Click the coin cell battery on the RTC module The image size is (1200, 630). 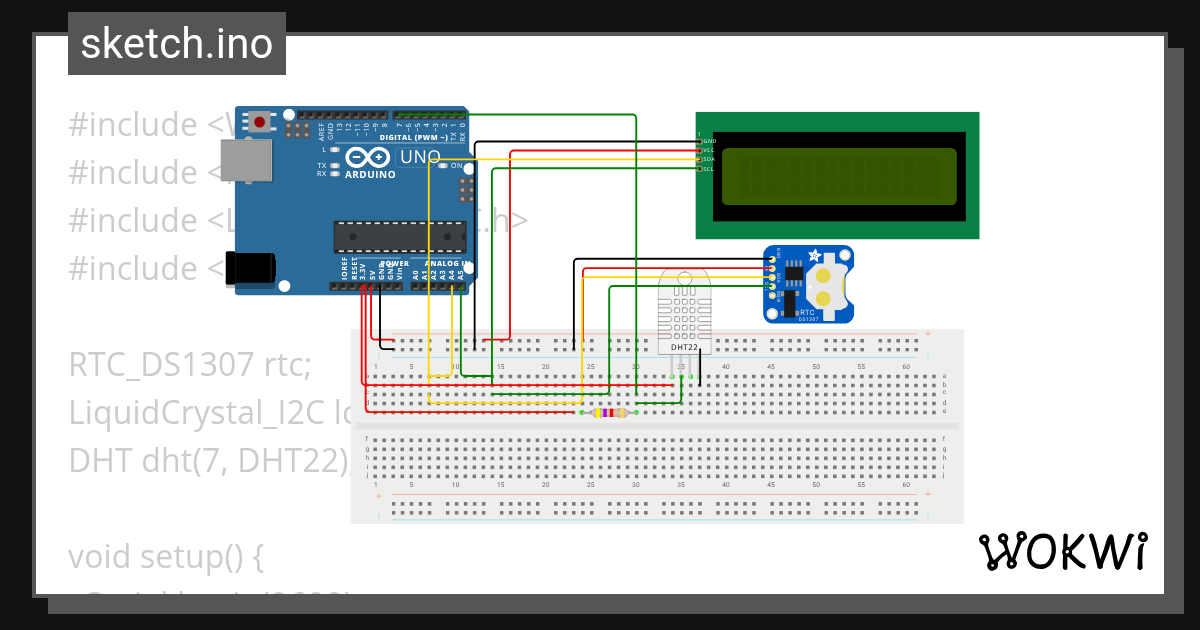pos(828,287)
